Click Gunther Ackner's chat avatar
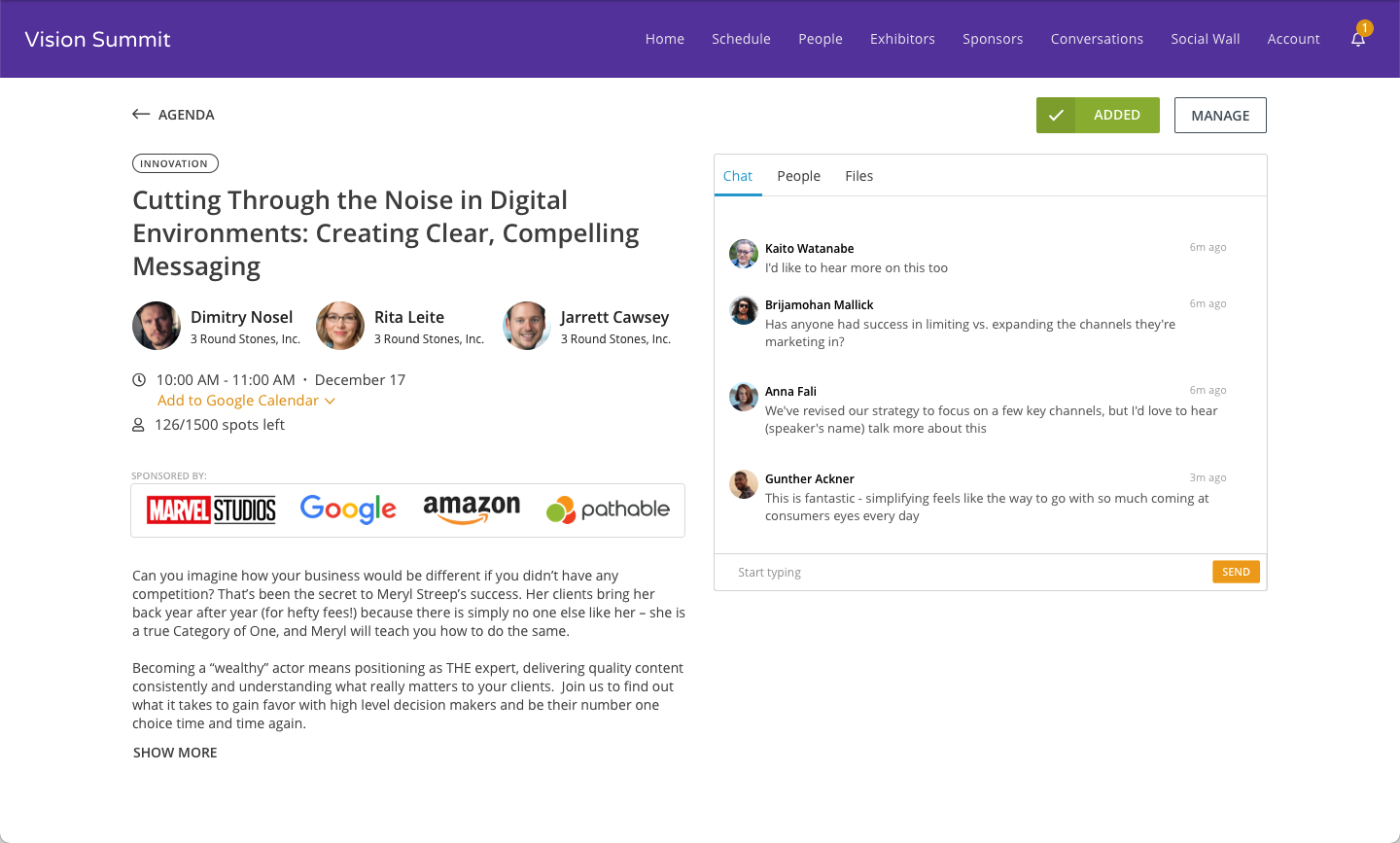This screenshot has height=843, width=1400. click(744, 484)
